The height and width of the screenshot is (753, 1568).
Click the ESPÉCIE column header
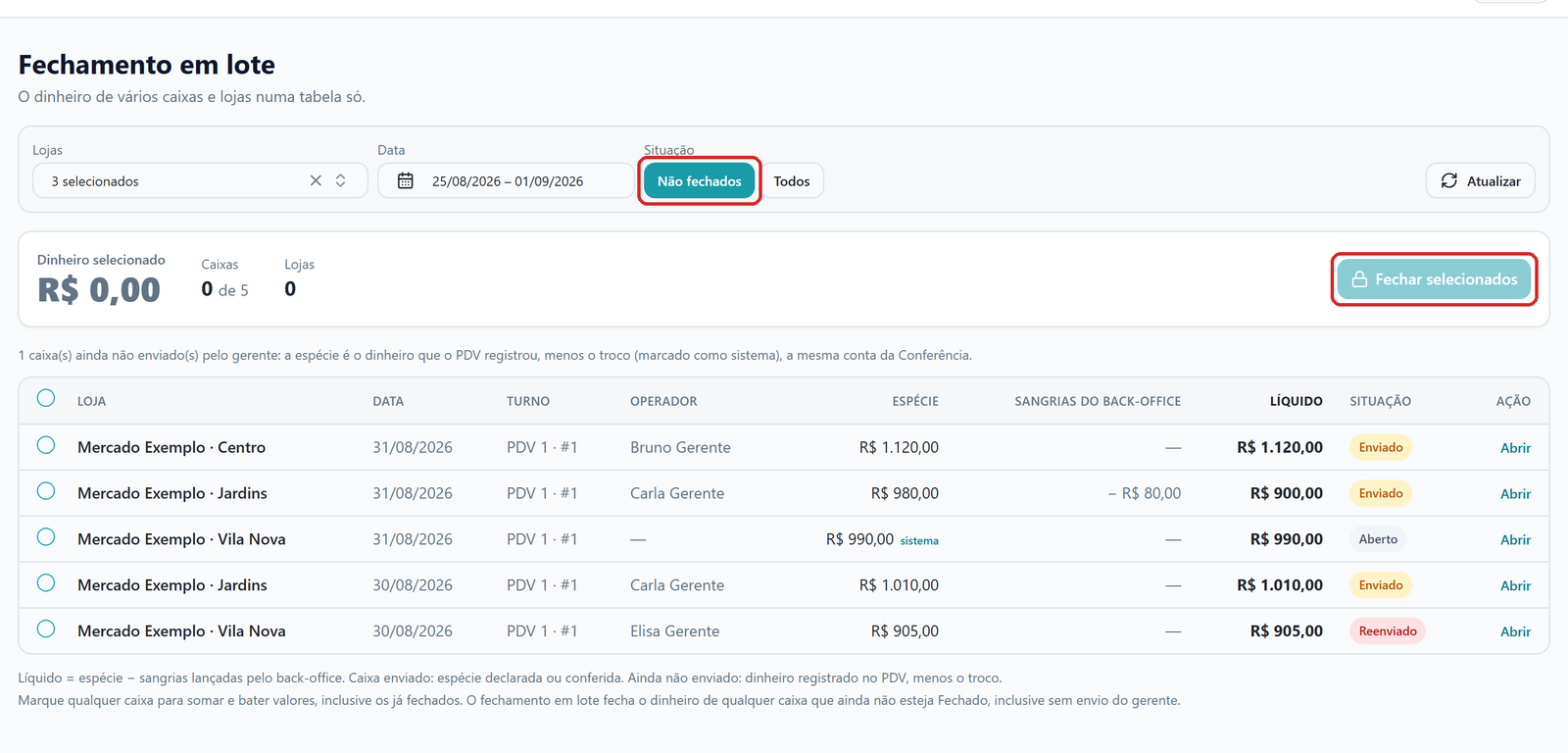coord(915,401)
